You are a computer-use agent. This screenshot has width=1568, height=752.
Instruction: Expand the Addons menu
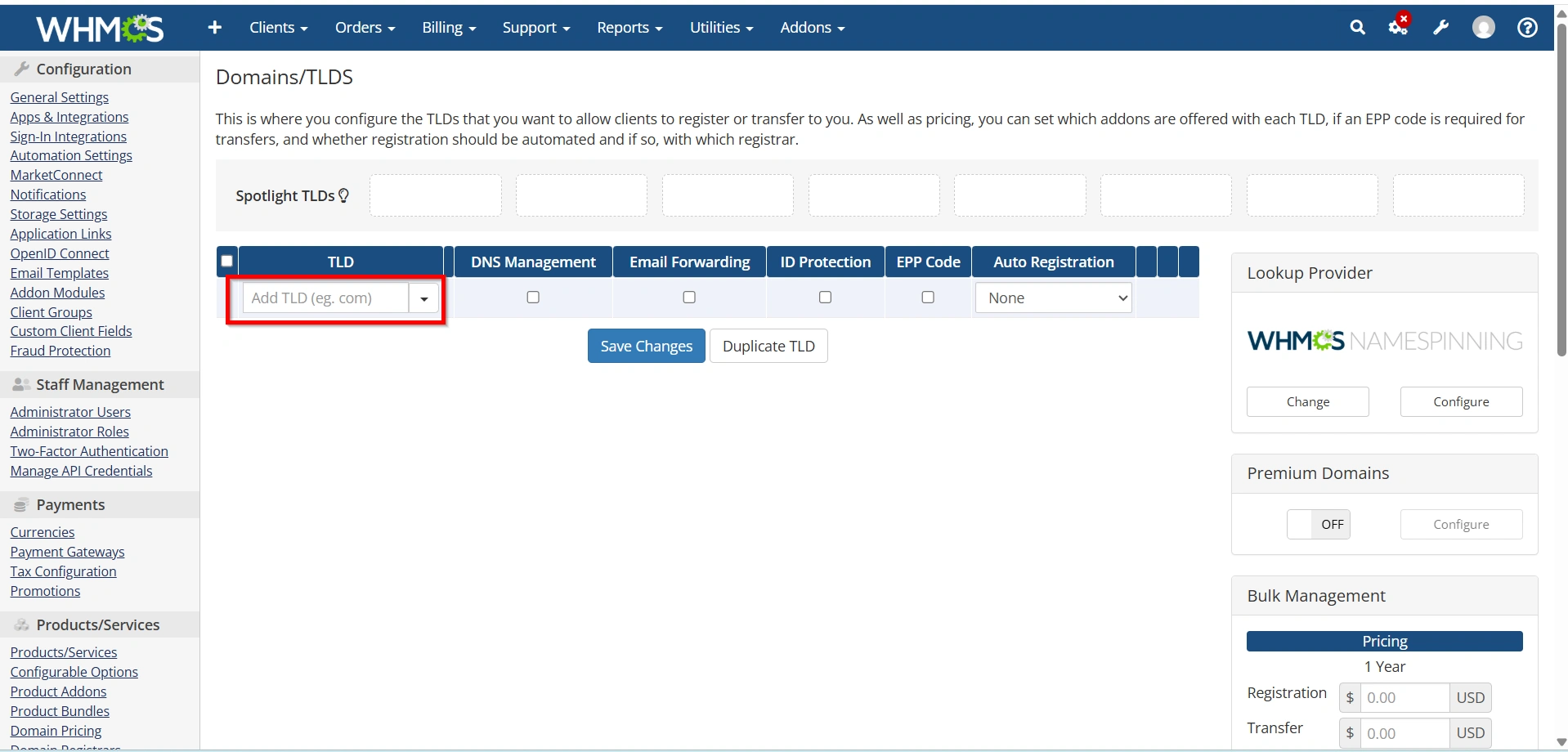pyautogui.click(x=813, y=28)
